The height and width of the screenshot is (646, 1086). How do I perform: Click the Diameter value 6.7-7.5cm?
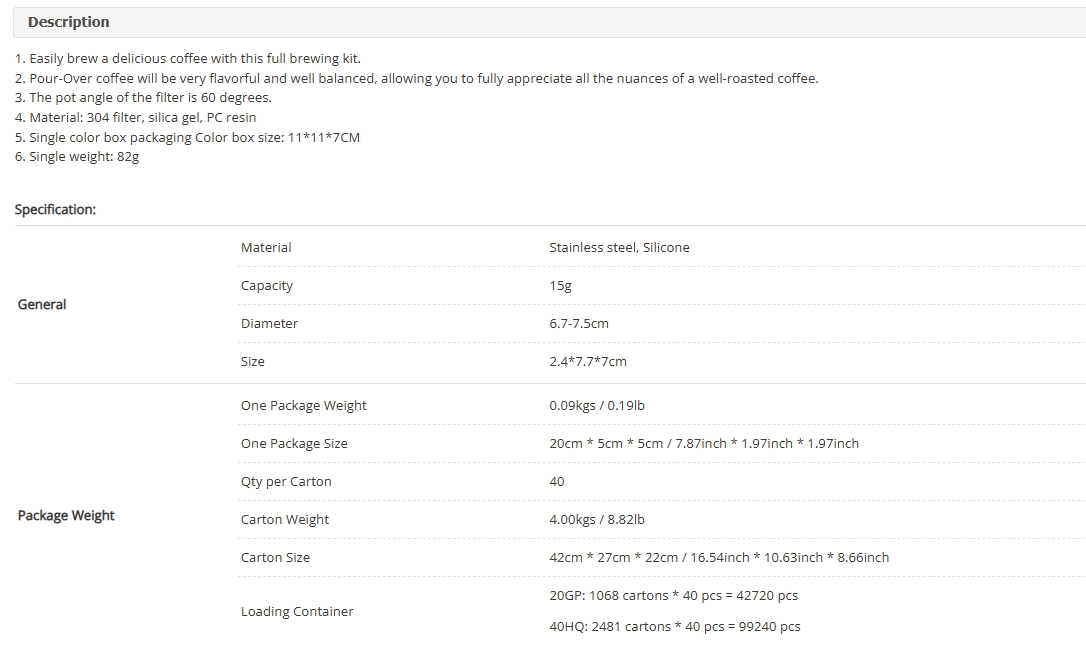[579, 323]
